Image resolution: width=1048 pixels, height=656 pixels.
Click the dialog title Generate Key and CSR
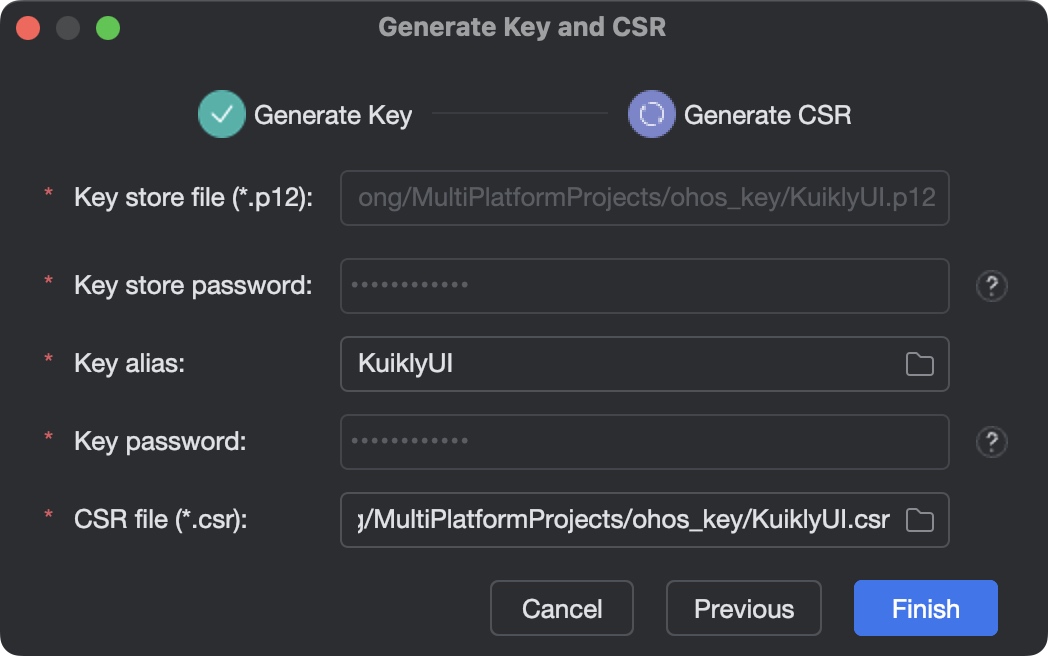(522, 27)
